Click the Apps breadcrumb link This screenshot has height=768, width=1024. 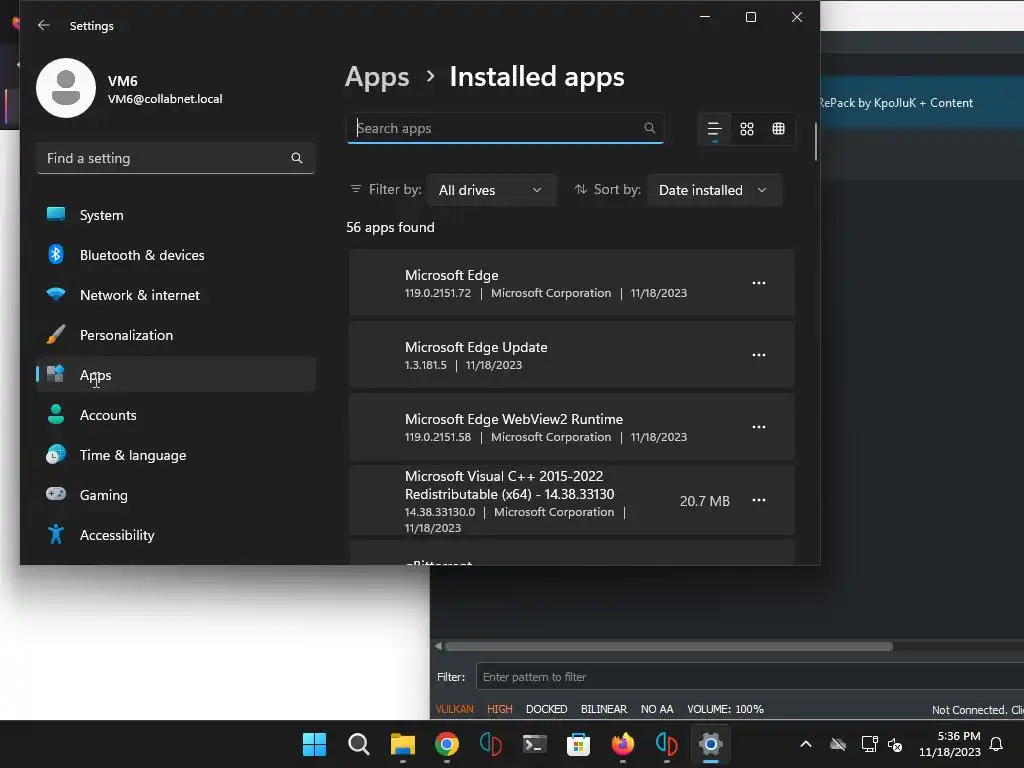(x=377, y=77)
